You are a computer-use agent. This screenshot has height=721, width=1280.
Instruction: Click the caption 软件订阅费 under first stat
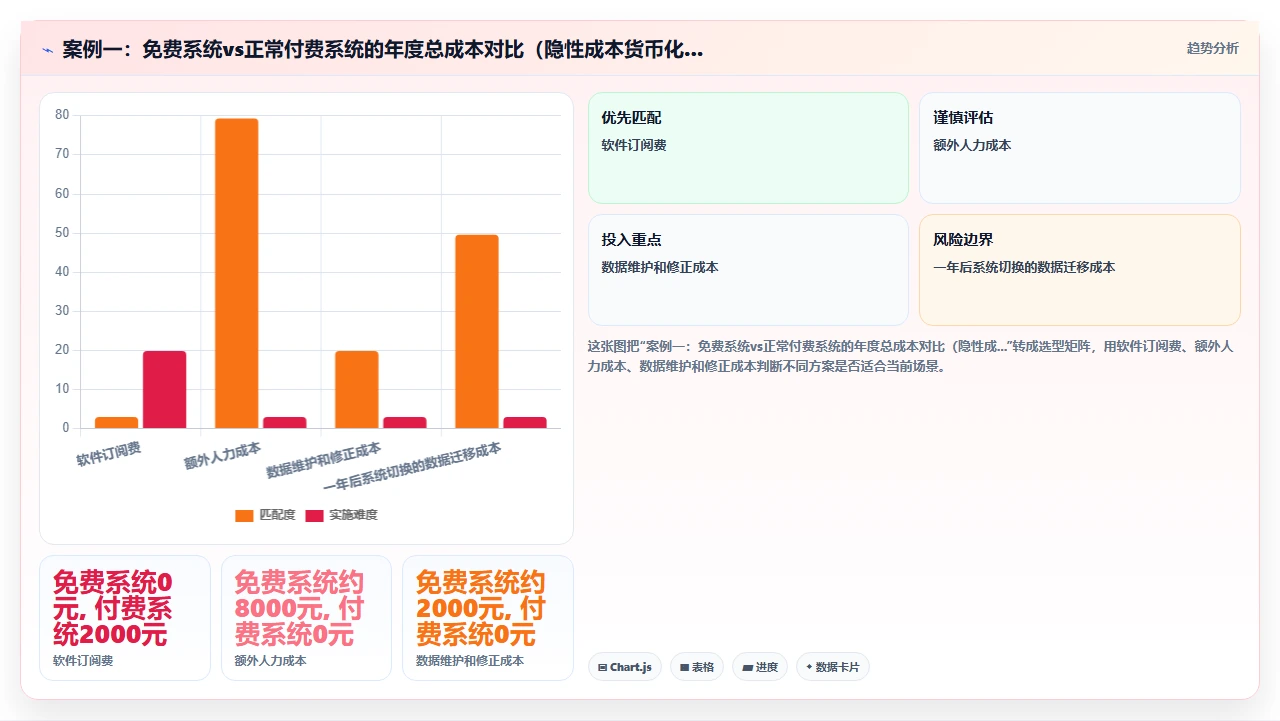[x=83, y=661]
